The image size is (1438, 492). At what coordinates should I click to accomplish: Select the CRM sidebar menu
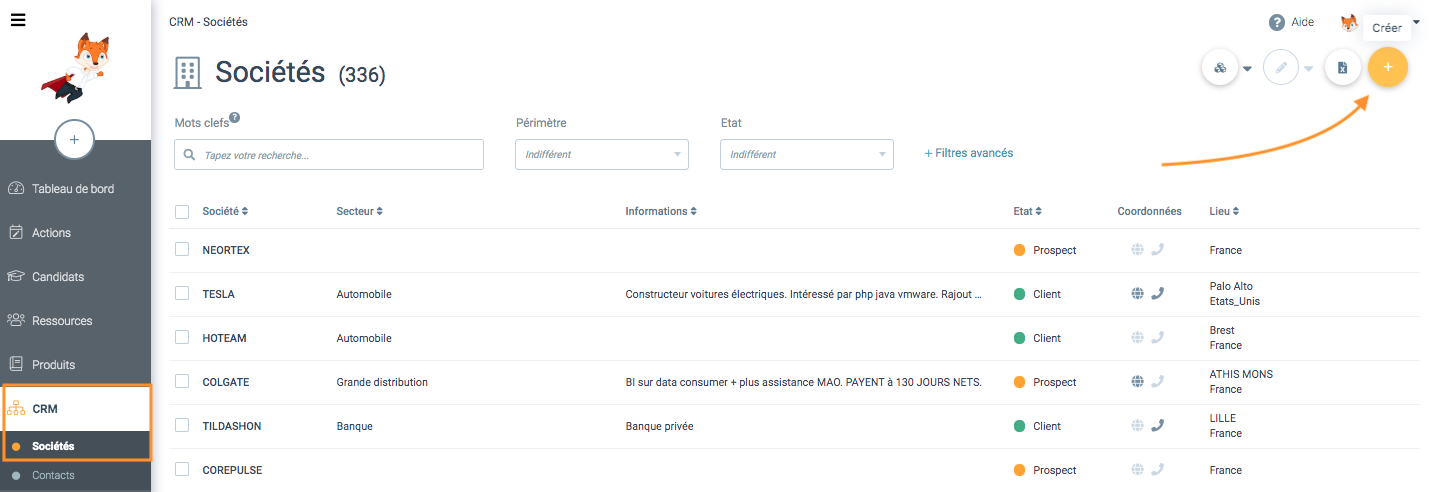[75, 408]
